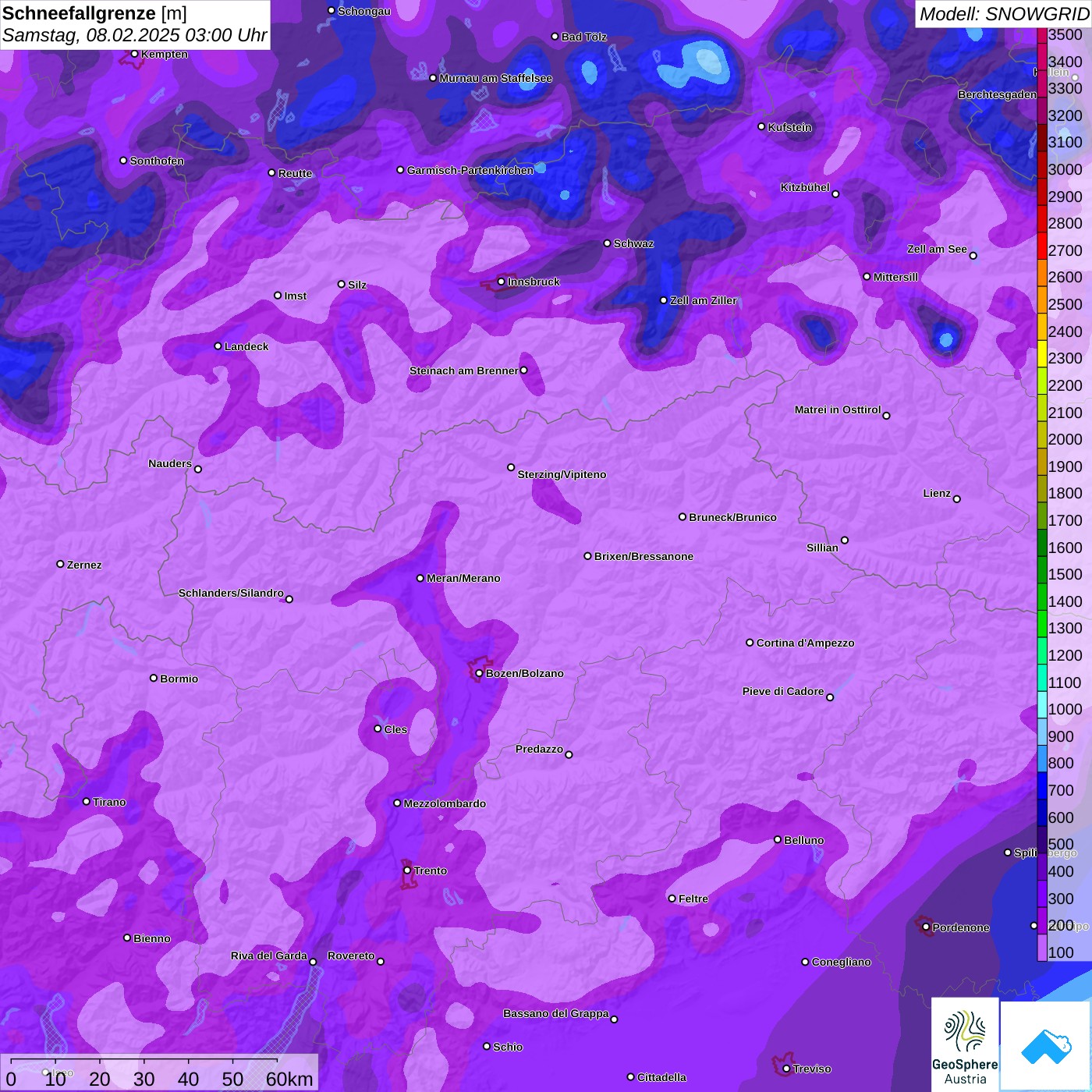Click the 'Zernez' city label
1092x1092 pixels.
tap(84, 565)
